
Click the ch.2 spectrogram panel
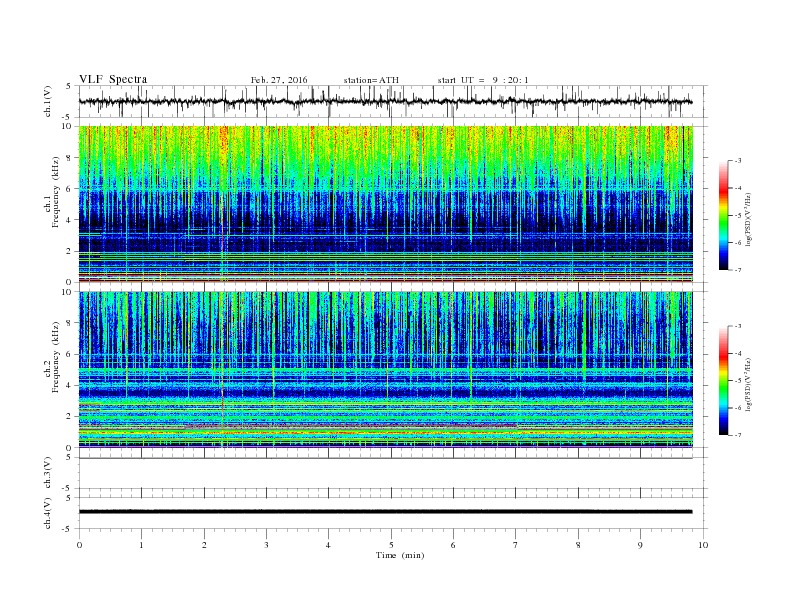386,369
